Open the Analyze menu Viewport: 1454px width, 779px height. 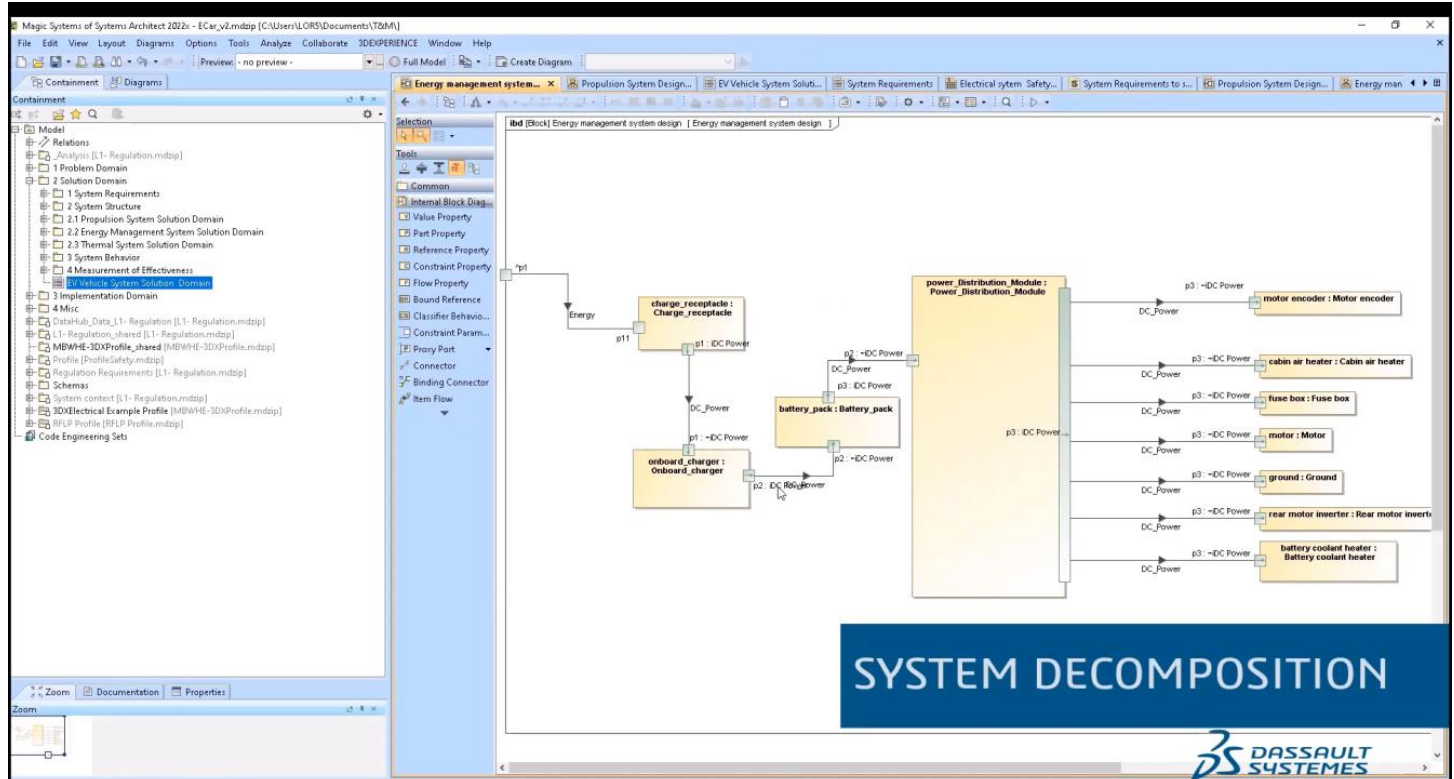coord(274,44)
